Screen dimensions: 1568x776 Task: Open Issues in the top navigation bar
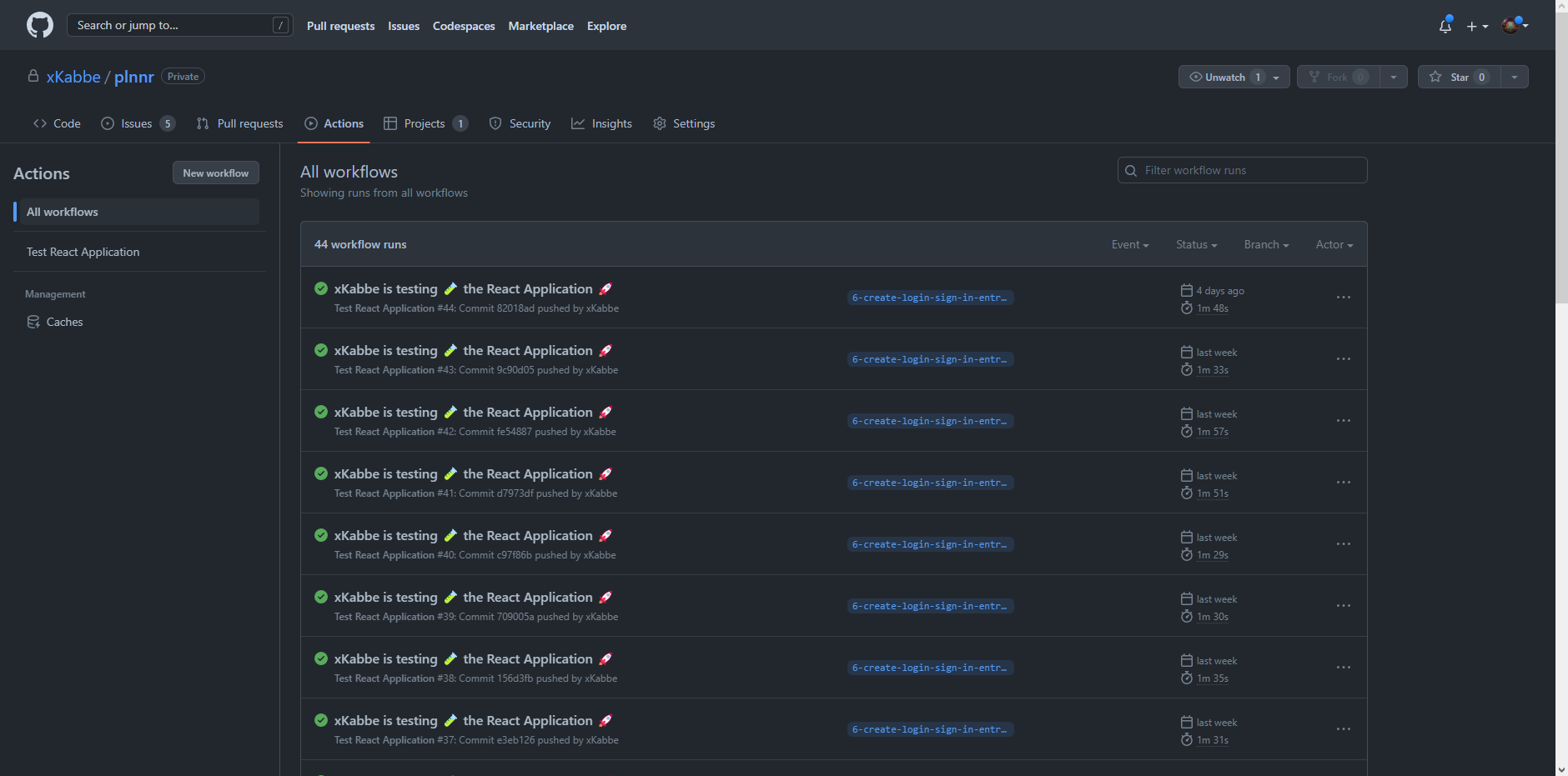coord(404,26)
